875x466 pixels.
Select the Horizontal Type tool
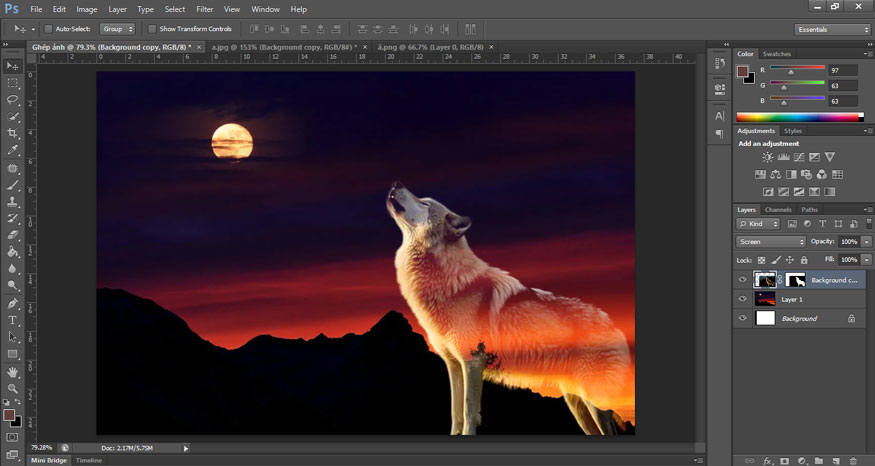(x=13, y=320)
